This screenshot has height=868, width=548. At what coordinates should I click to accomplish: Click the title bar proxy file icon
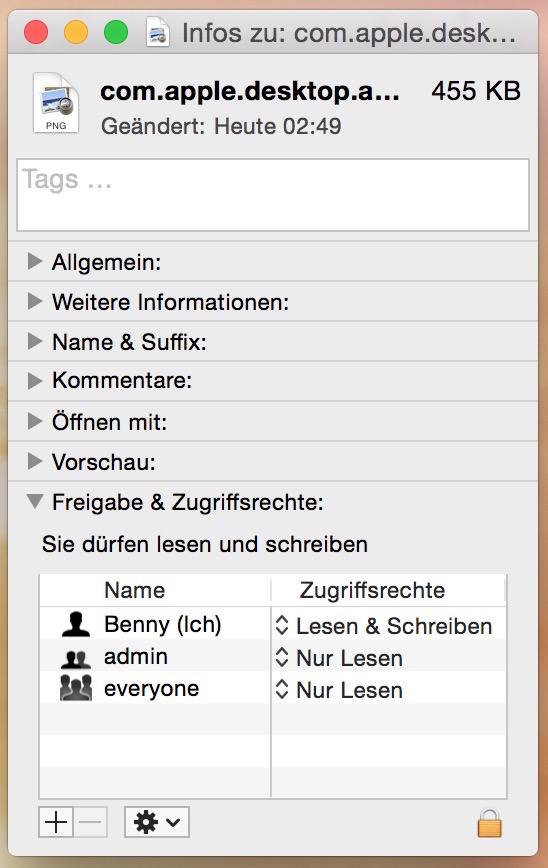(158, 32)
